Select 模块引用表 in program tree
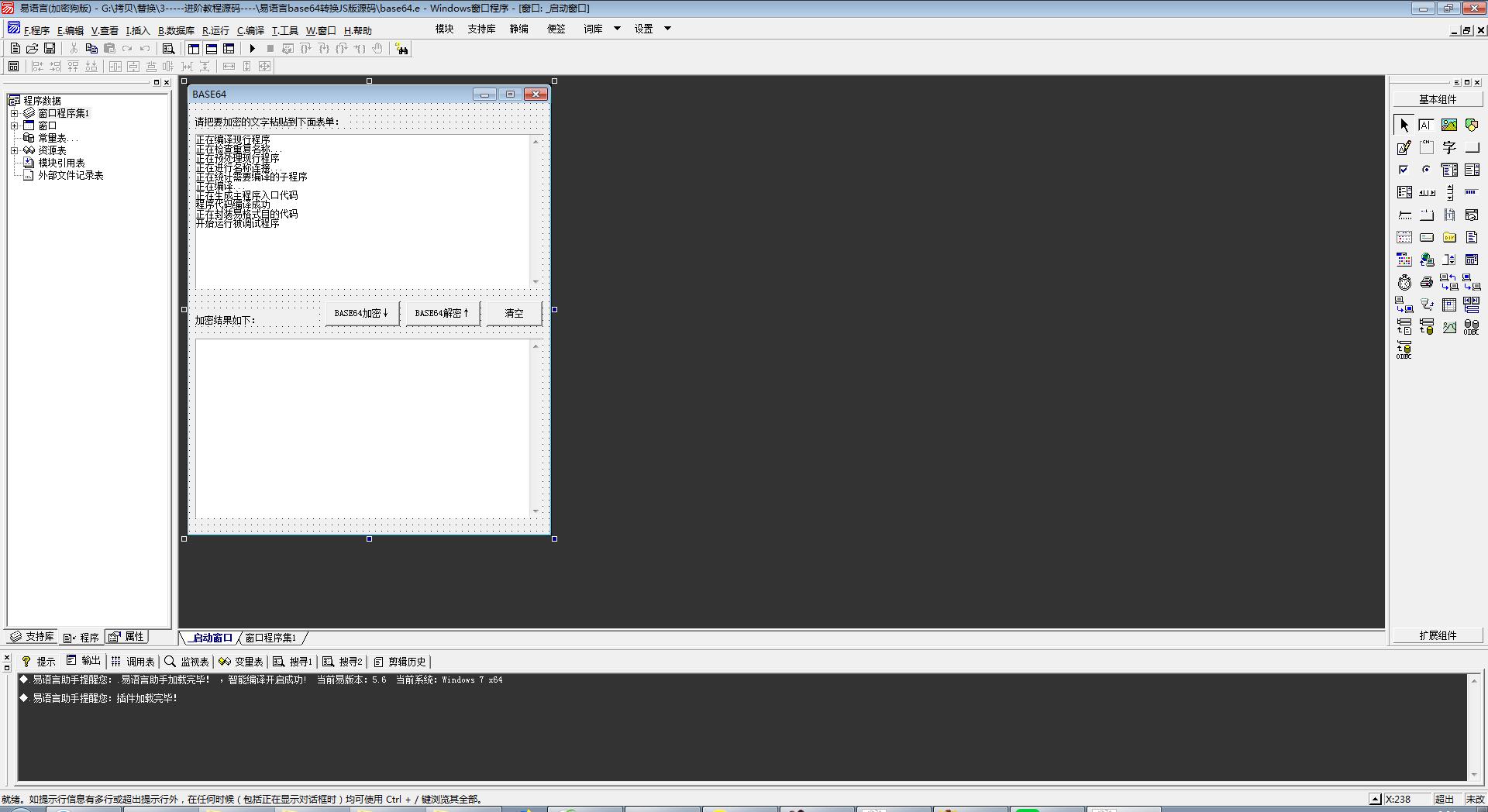This screenshot has width=1488, height=812. coord(61,163)
